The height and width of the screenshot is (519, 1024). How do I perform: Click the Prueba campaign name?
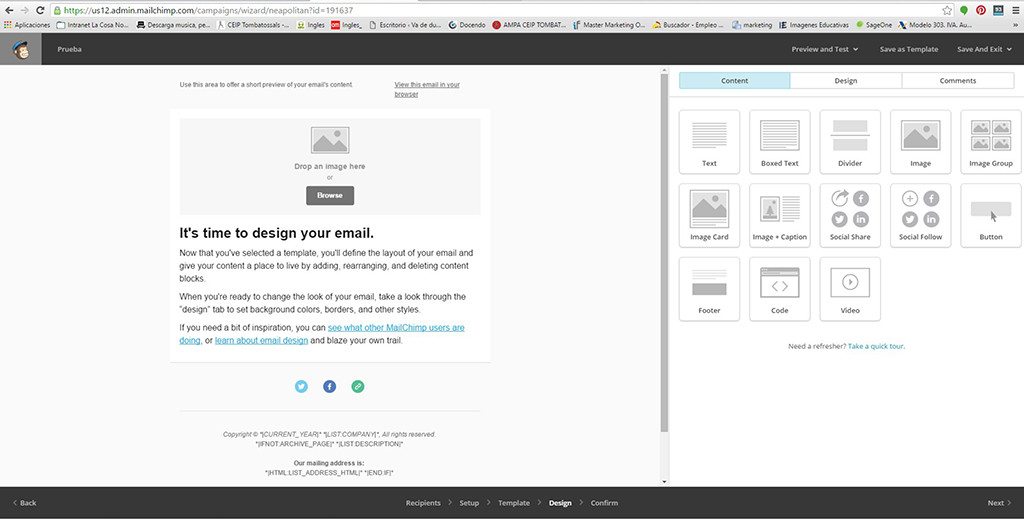[x=69, y=49]
